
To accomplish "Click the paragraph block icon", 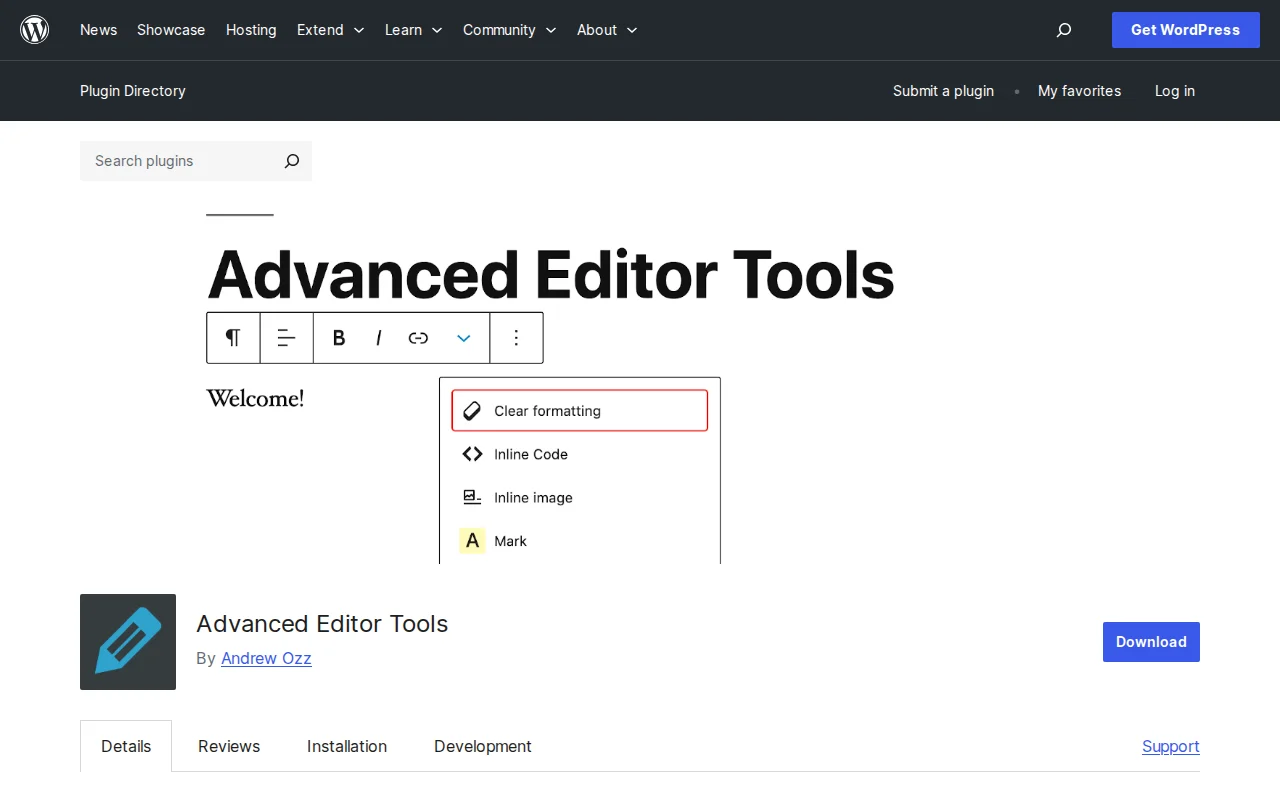I will tap(232, 338).
